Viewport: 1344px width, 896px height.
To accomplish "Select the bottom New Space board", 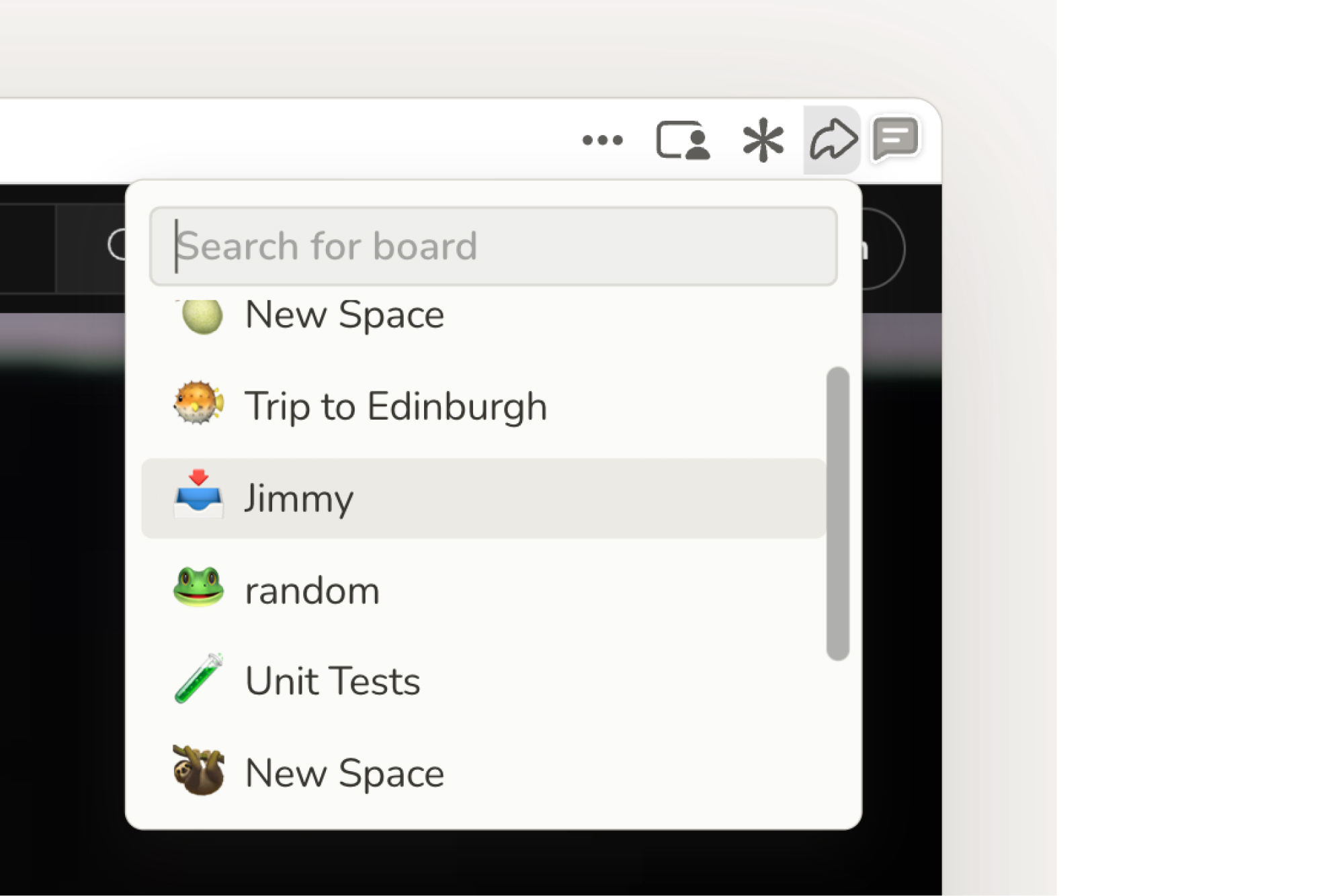I will pyautogui.click(x=345, y=773).
